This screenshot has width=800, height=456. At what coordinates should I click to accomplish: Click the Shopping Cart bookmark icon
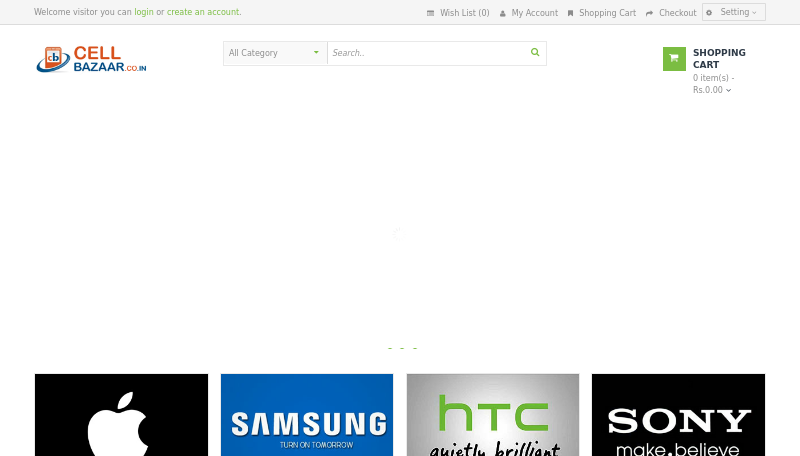(x=570, y=13)
